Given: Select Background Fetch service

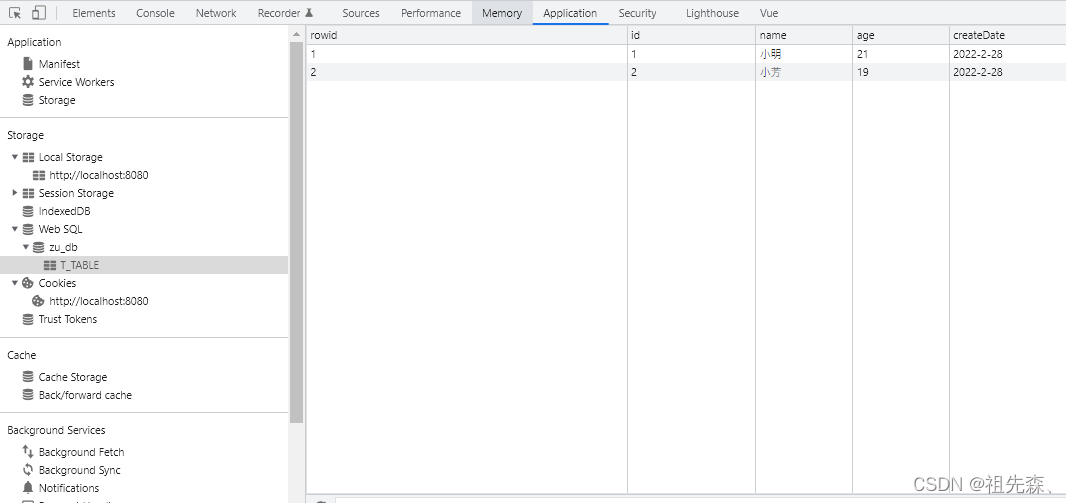Looking at the screenshot, I should 82,452.
